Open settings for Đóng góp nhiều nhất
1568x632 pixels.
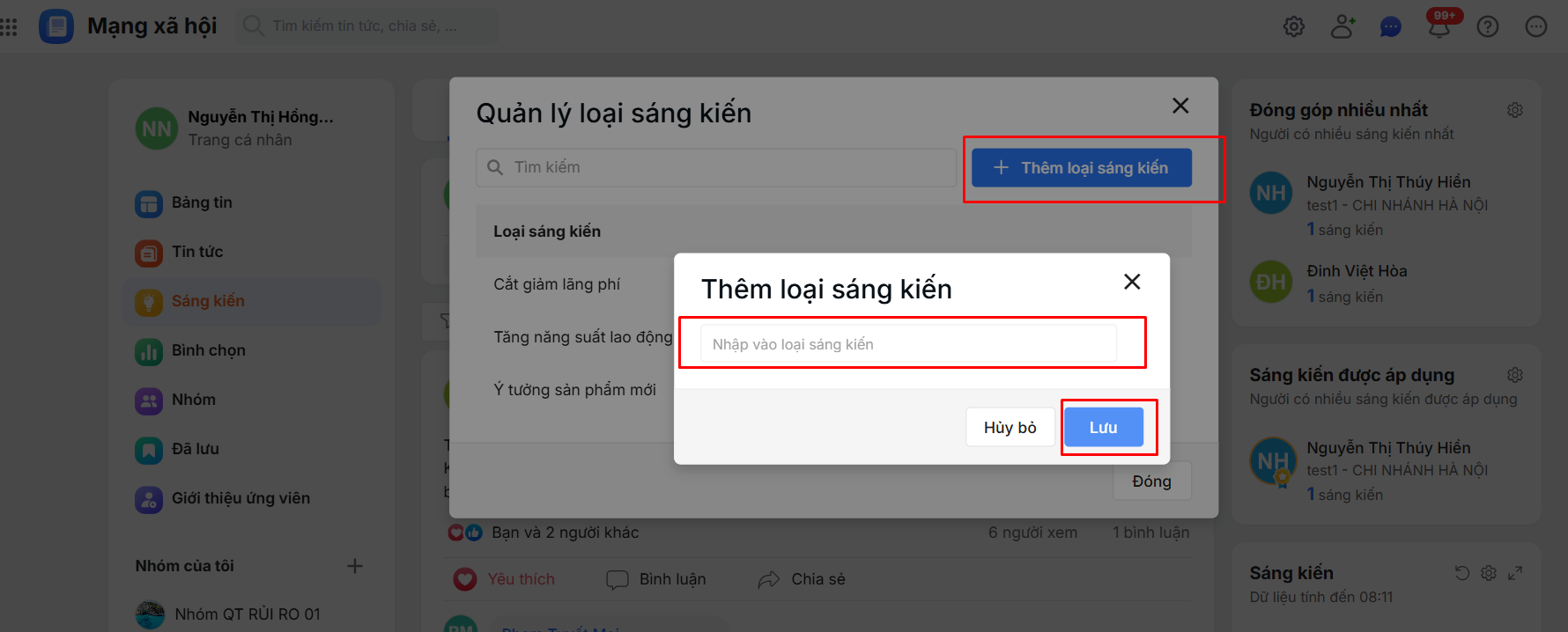pos(1515,110)
